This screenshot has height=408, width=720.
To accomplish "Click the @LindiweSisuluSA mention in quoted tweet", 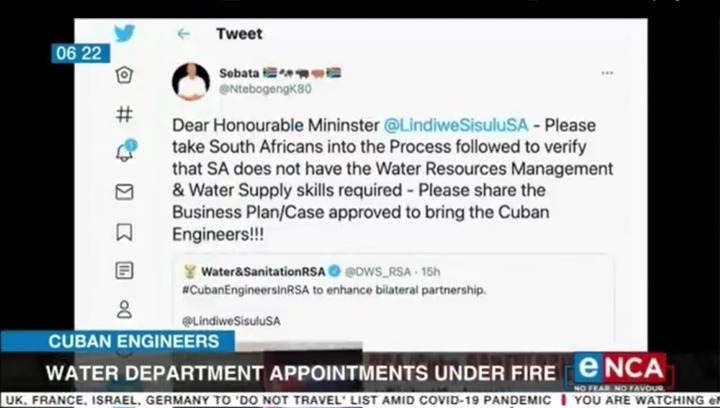I will pyautogui.click(x=231, y=321).
